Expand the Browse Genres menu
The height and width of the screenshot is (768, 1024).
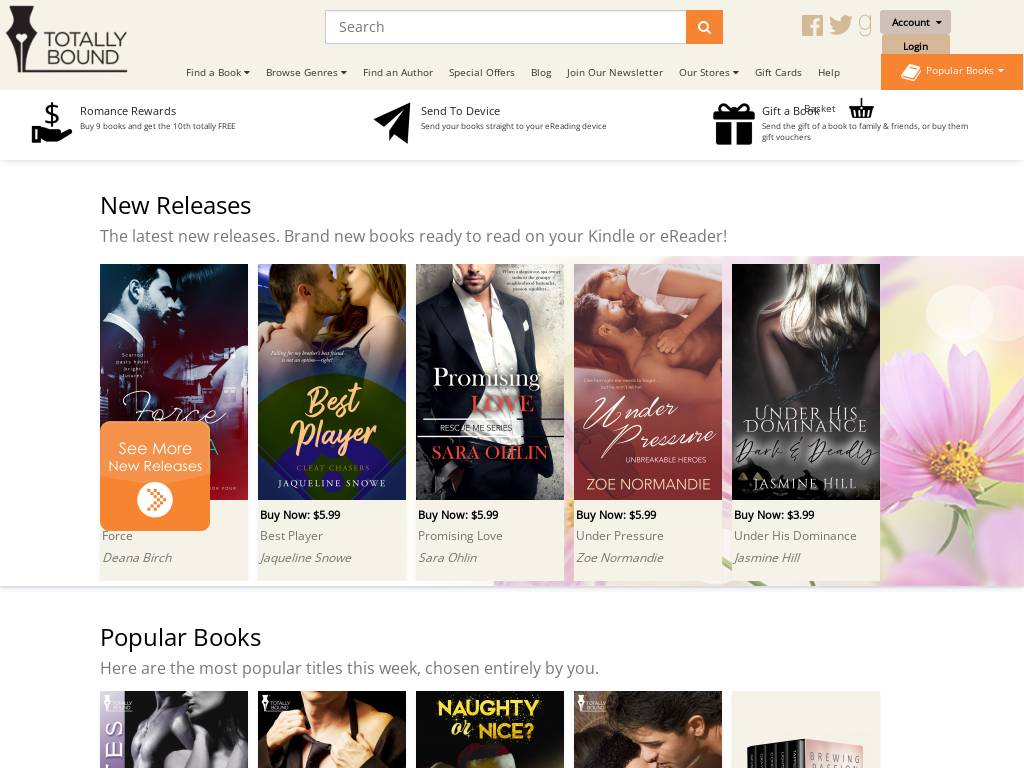click(306, 72)
